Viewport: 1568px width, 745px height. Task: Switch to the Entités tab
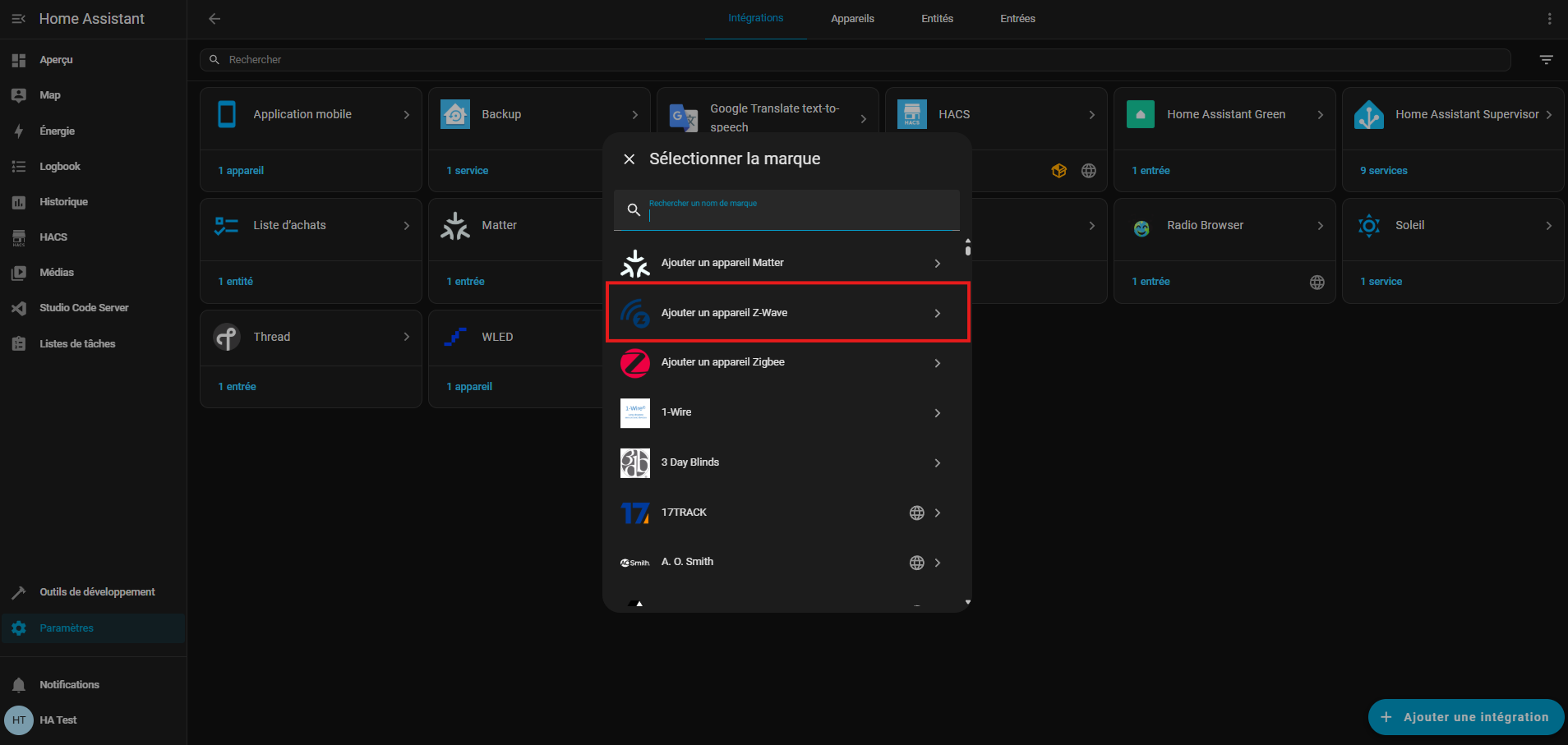pos(937,19)
